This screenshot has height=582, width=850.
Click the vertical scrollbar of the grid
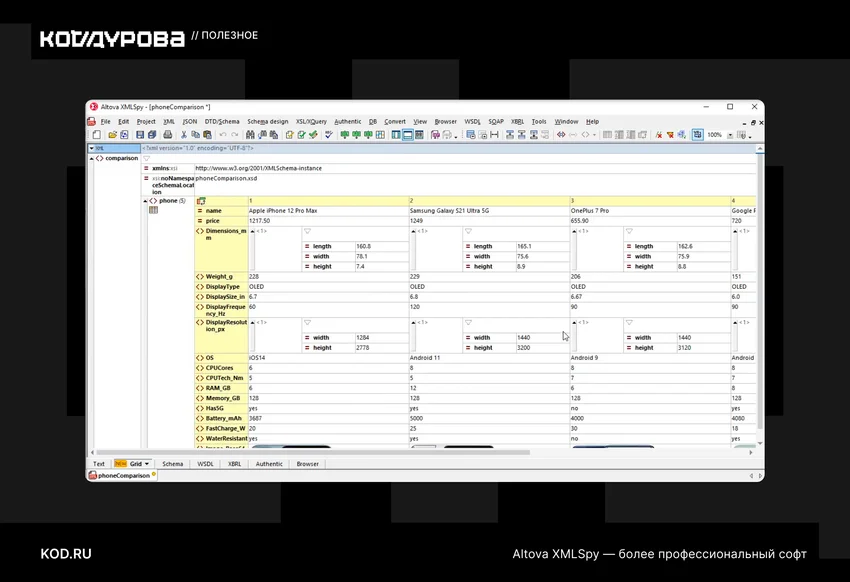pyautogui.click(x=760, y=293)
